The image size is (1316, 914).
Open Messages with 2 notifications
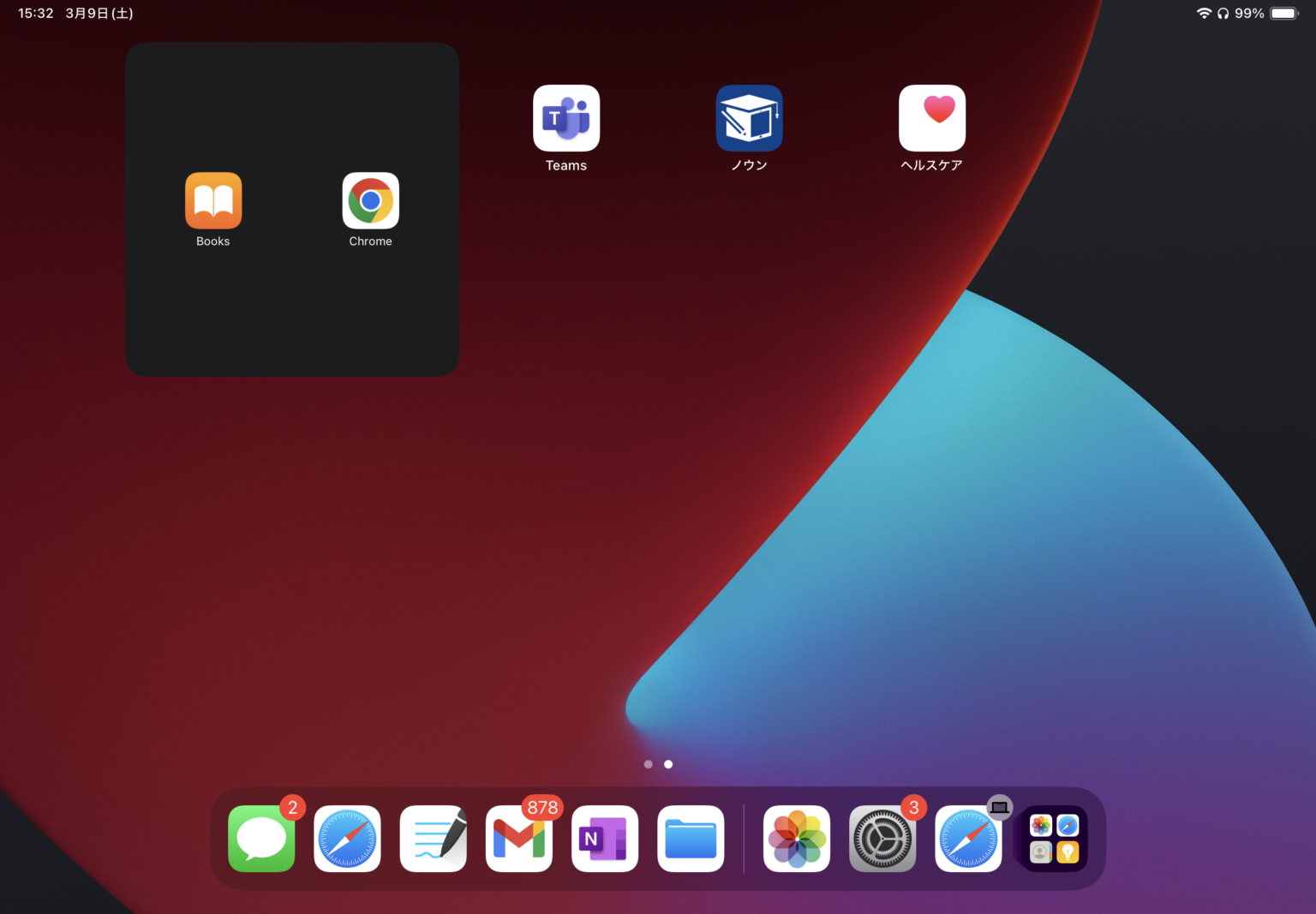click(261, 839)
